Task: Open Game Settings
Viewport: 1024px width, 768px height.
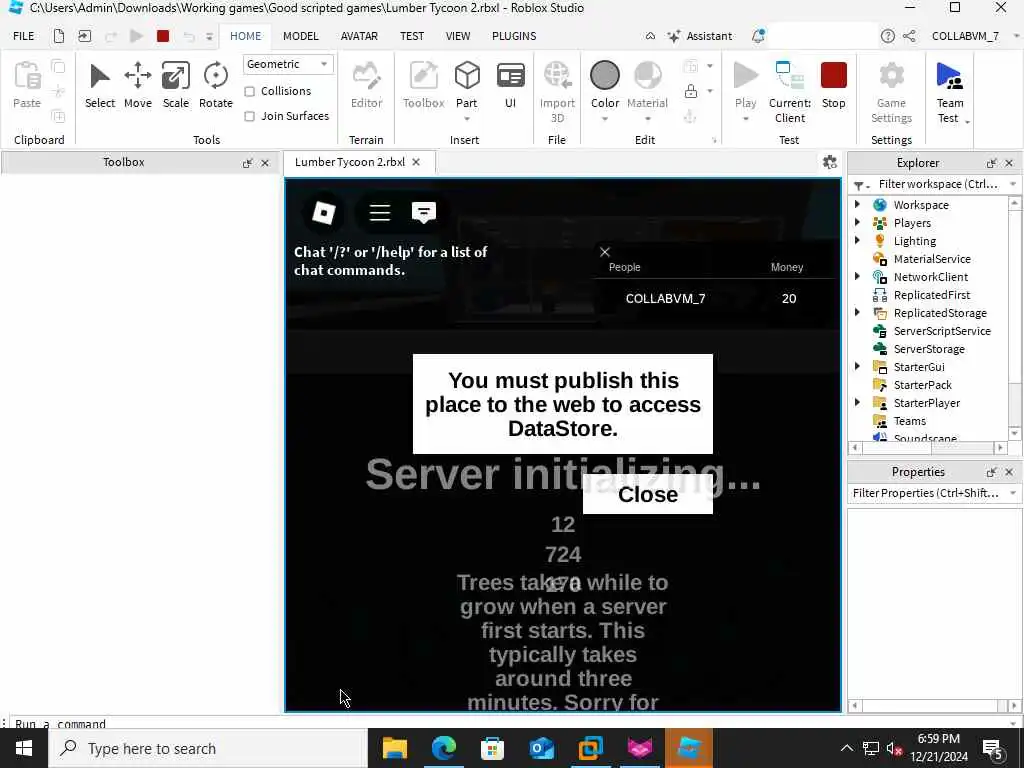Action: (891, 91)
